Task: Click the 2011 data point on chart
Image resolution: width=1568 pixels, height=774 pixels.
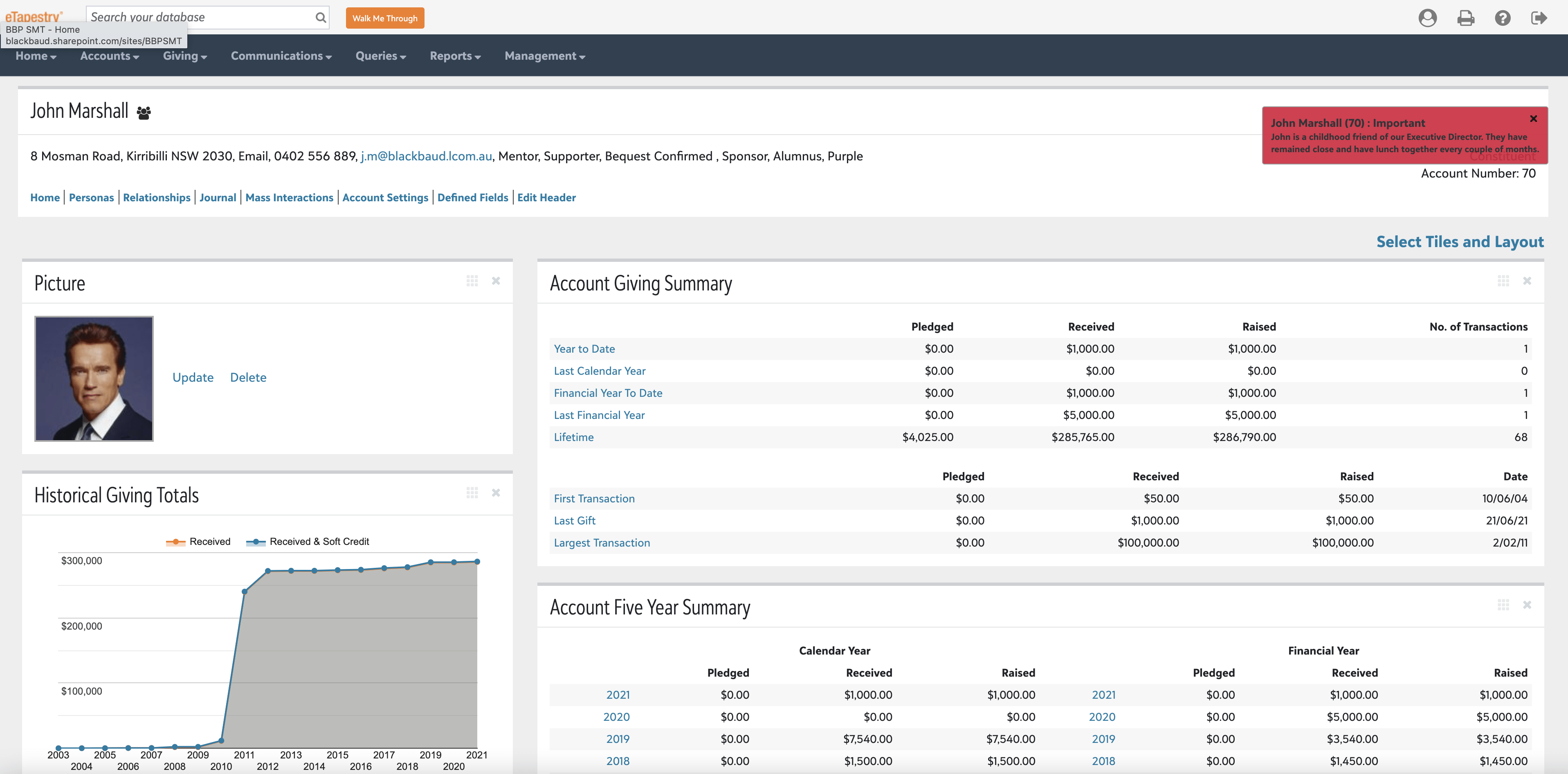Action: [245, 591]
